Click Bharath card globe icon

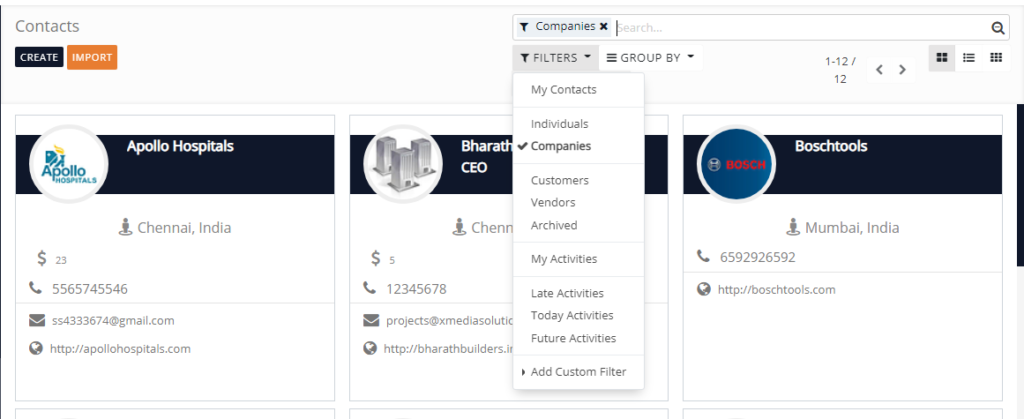coord(370,349)
